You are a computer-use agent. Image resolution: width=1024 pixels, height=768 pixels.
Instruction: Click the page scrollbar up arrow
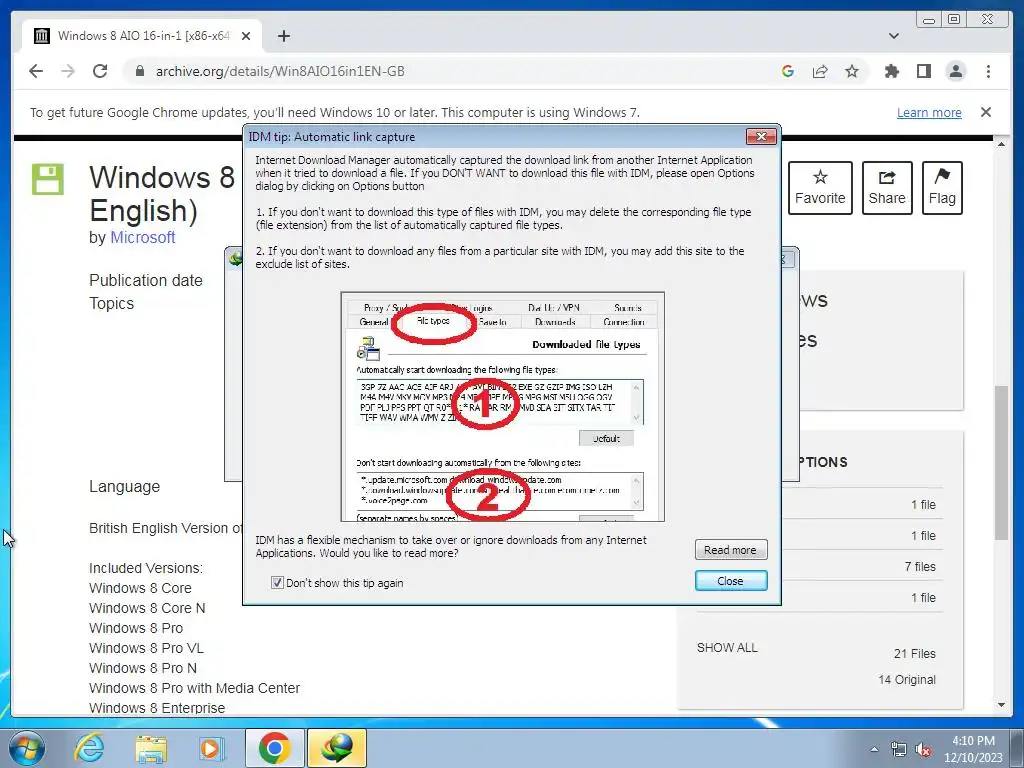[x=1001, y=144]
